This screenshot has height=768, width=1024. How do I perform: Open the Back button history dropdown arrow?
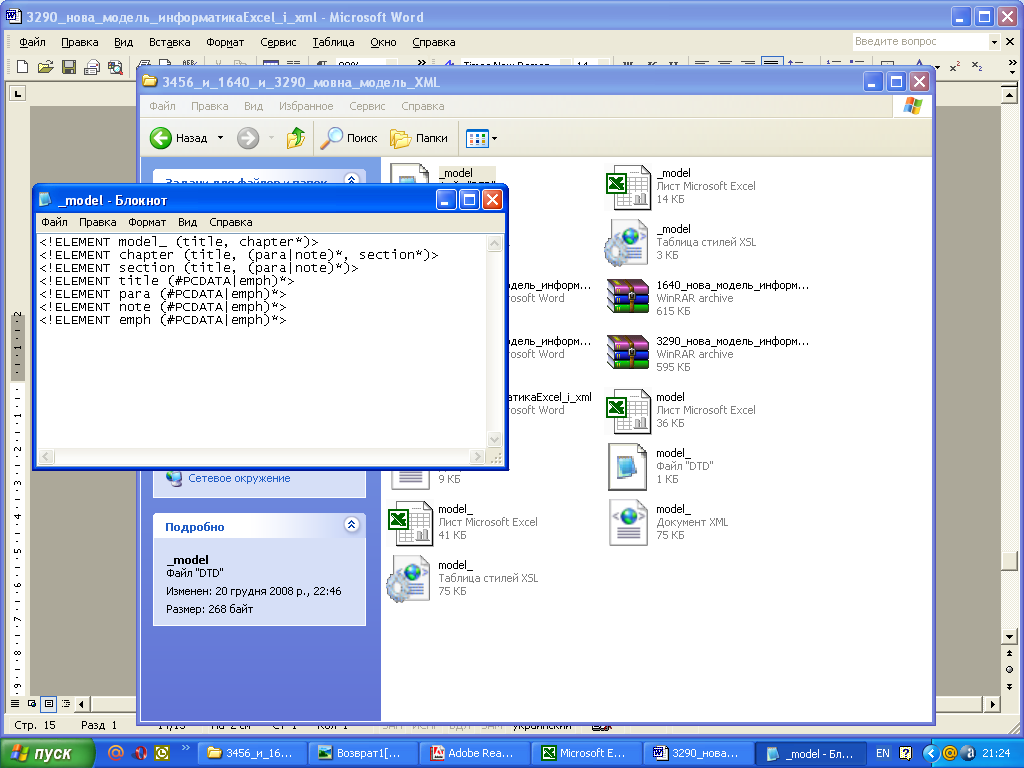click(x=220, y=138)
